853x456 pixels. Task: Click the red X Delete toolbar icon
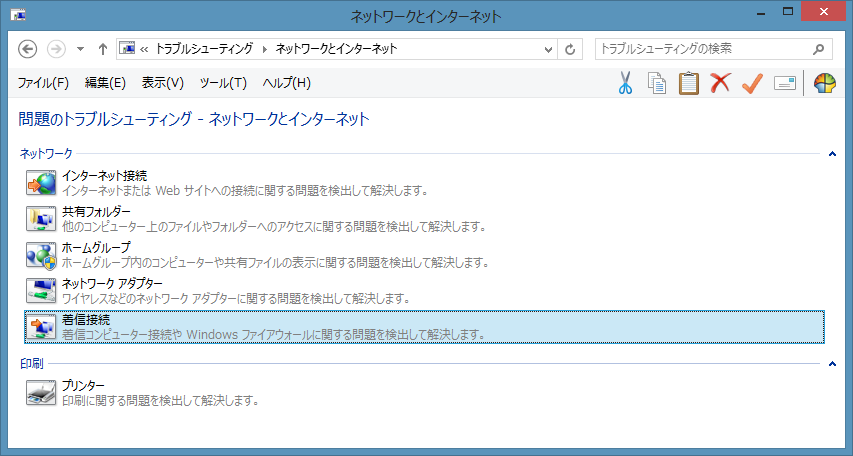(x=720, y=83)
